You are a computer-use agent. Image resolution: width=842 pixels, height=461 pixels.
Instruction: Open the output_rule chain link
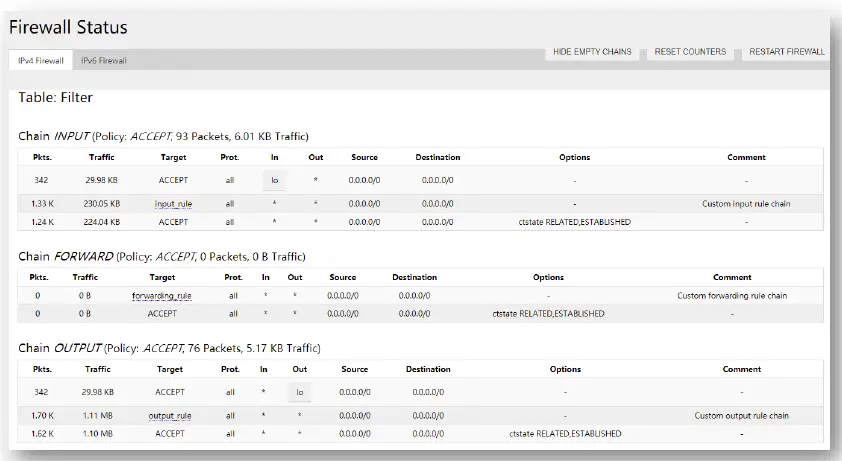point(170,415)
